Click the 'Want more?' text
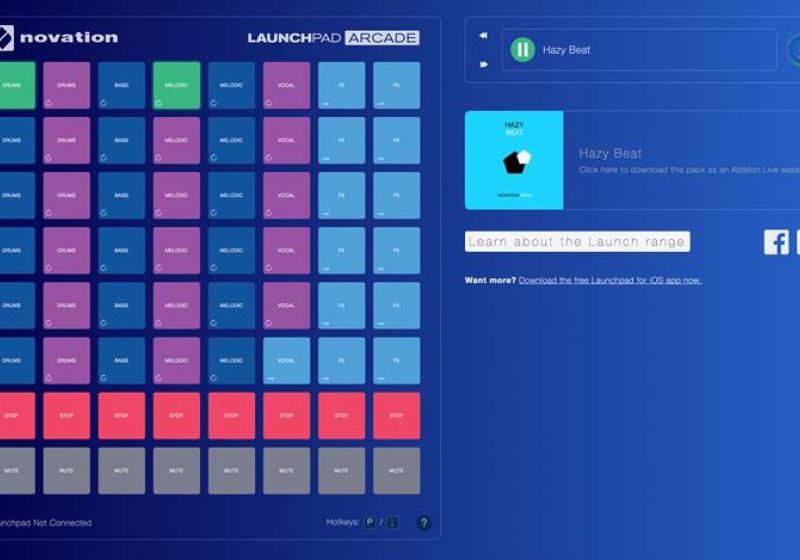Viewport: 800px width, 560px height. tap(490, 280)
